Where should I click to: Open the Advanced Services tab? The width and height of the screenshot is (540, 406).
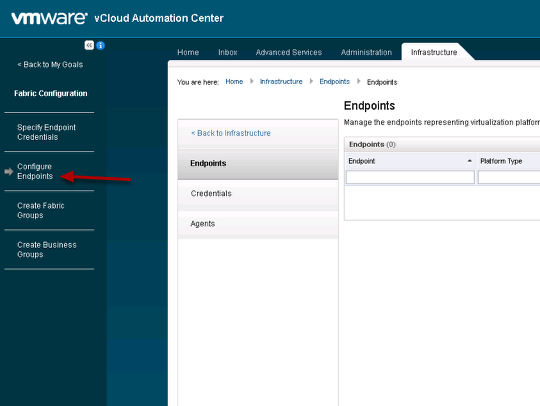click(x=289, y=52)
